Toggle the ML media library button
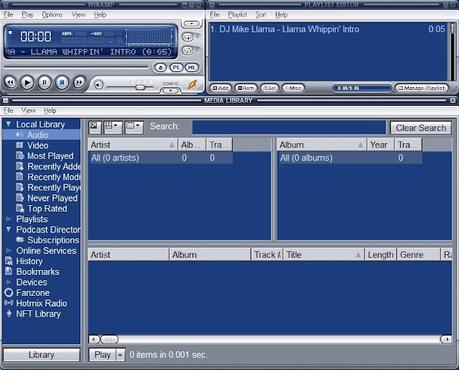This screenshot has height=370, width=459. [x=191, y=68]
